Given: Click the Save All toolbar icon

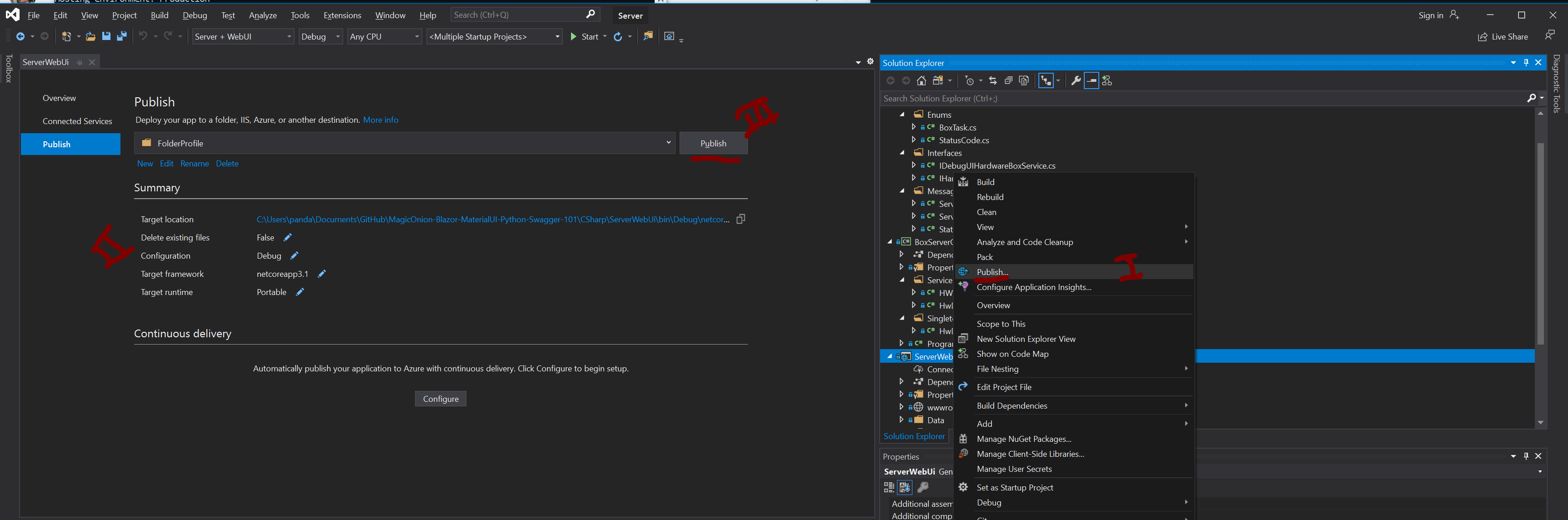Looking at the screenshot, I should pos(122,36).
